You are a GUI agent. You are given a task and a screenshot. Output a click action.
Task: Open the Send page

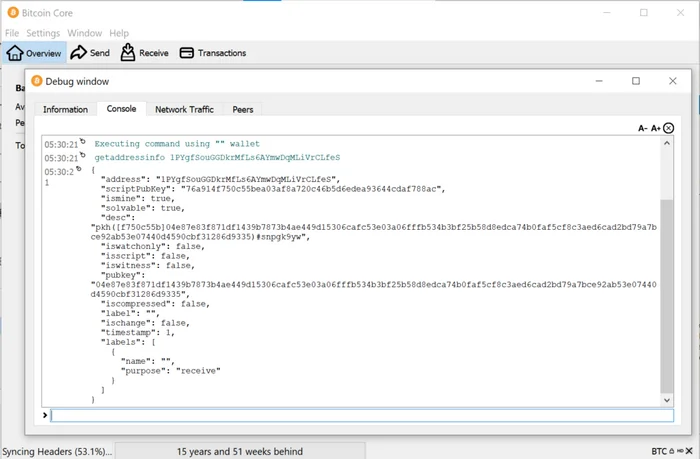click(x=90, y=53)
